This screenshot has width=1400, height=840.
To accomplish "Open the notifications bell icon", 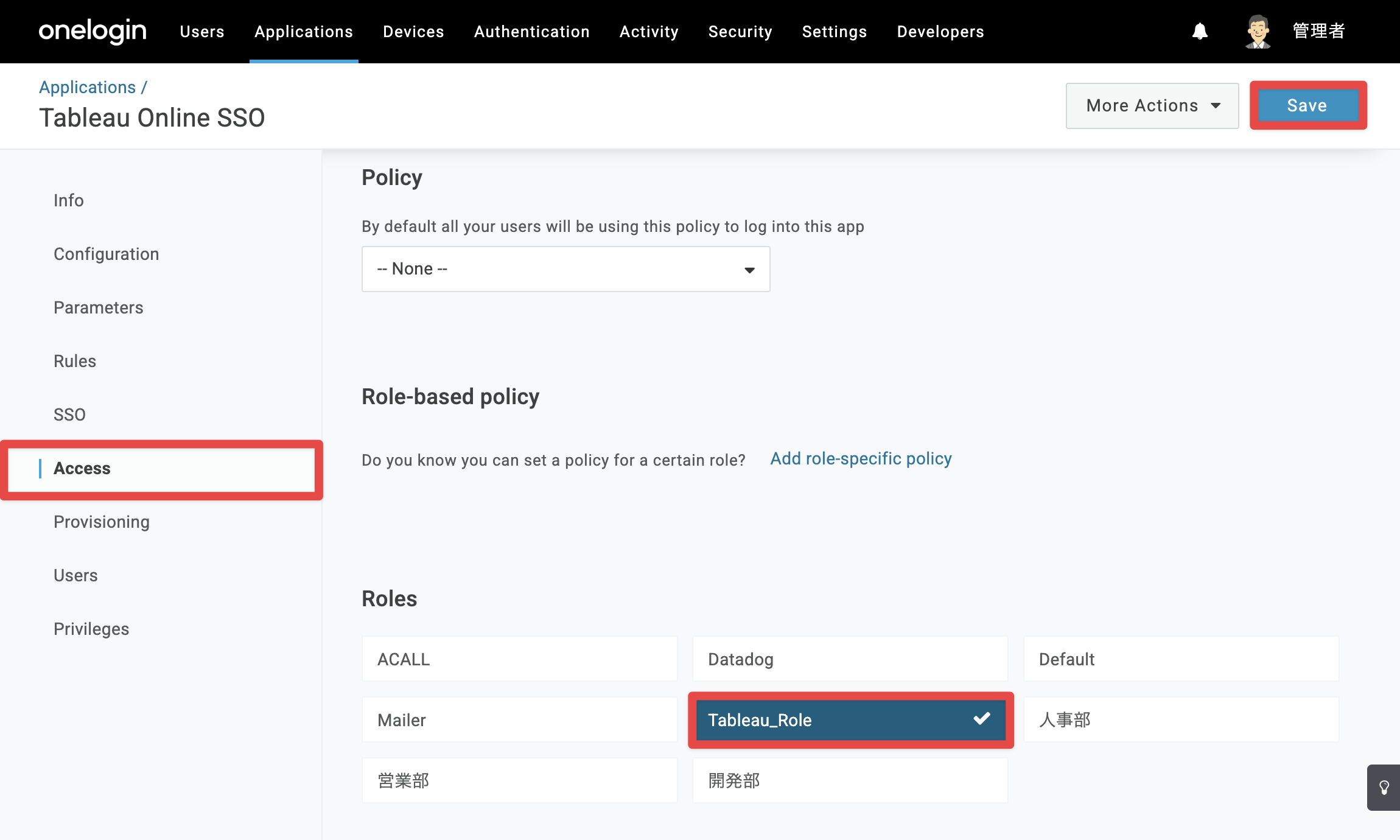I will click(x=1200, y=32).
